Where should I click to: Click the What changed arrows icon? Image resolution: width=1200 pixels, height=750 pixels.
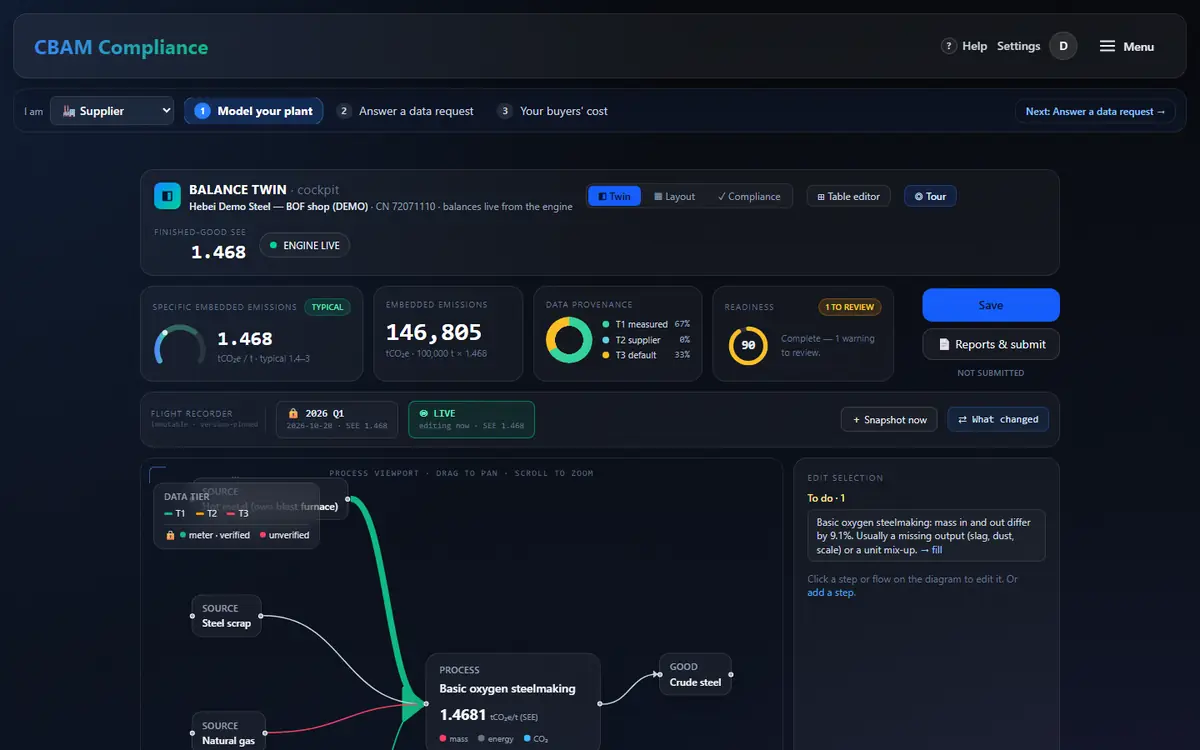coord(963,420)
